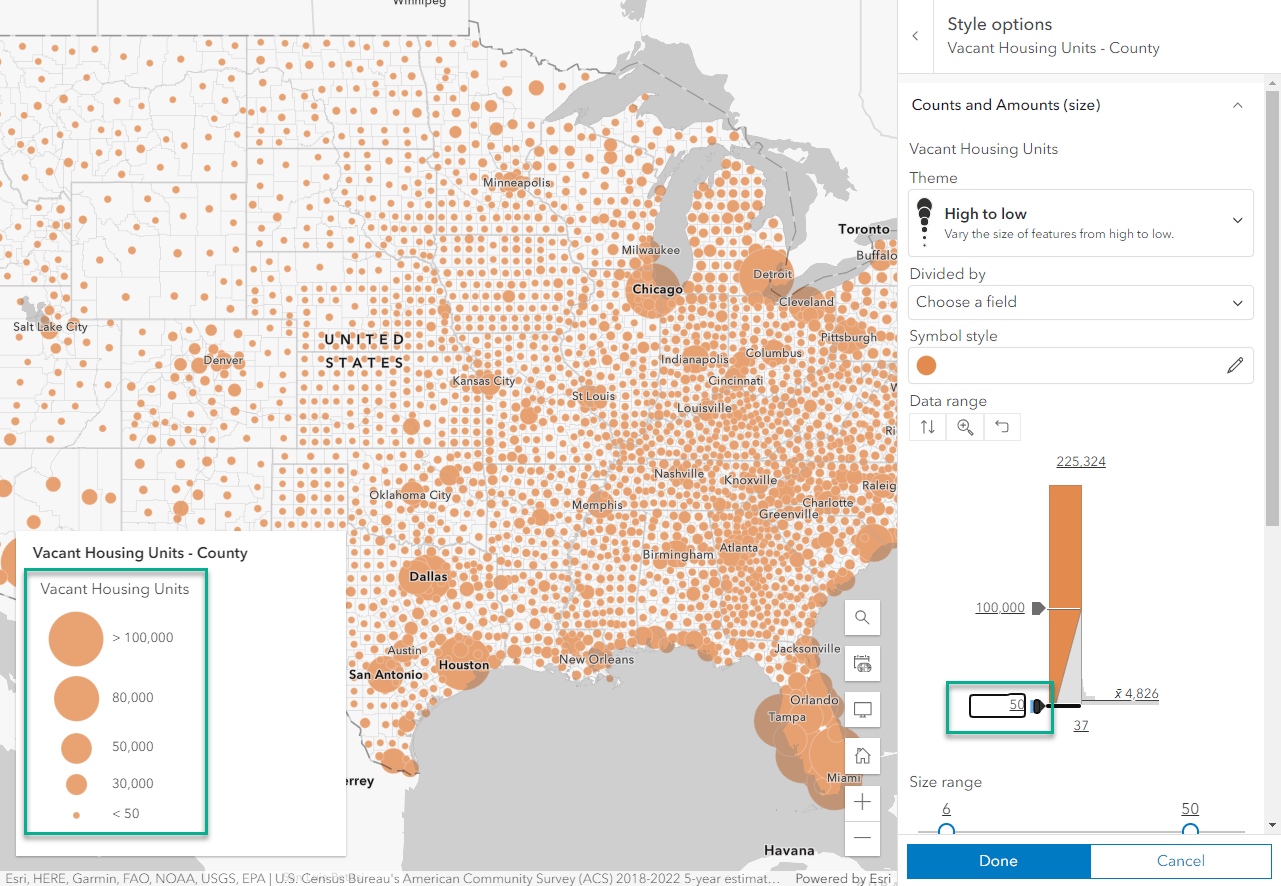Open the map scale and globe tool
The image size is (1281, 886).
click(862, 664)
